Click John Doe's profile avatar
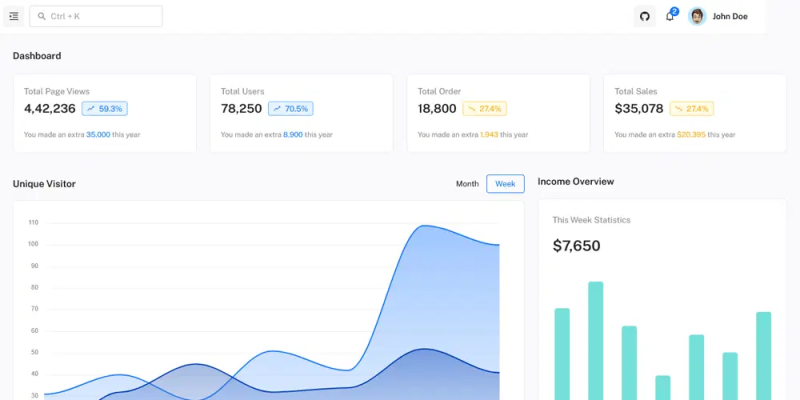 tap(696, 16)
